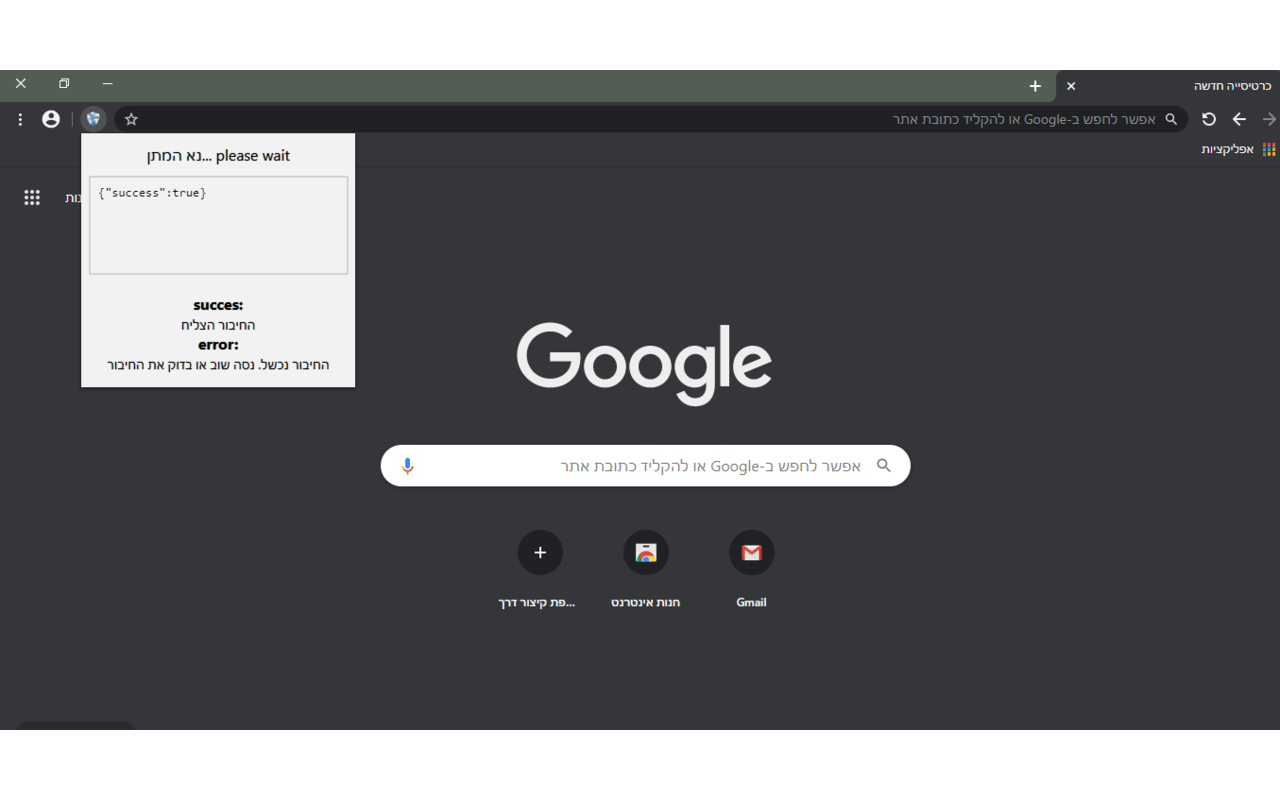
Task: Open a new tab with plus button
Action: pyautogui.click(x=1035, y=86)
